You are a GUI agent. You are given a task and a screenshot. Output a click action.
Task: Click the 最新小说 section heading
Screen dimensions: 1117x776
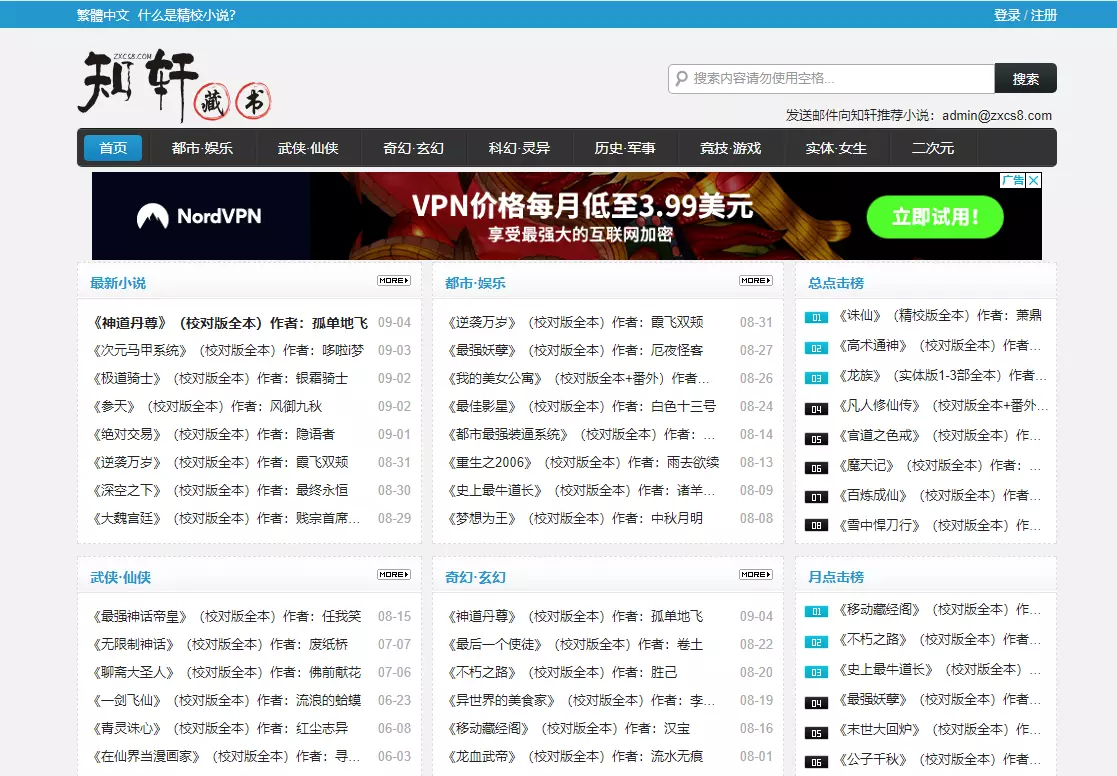click(118, 283)
